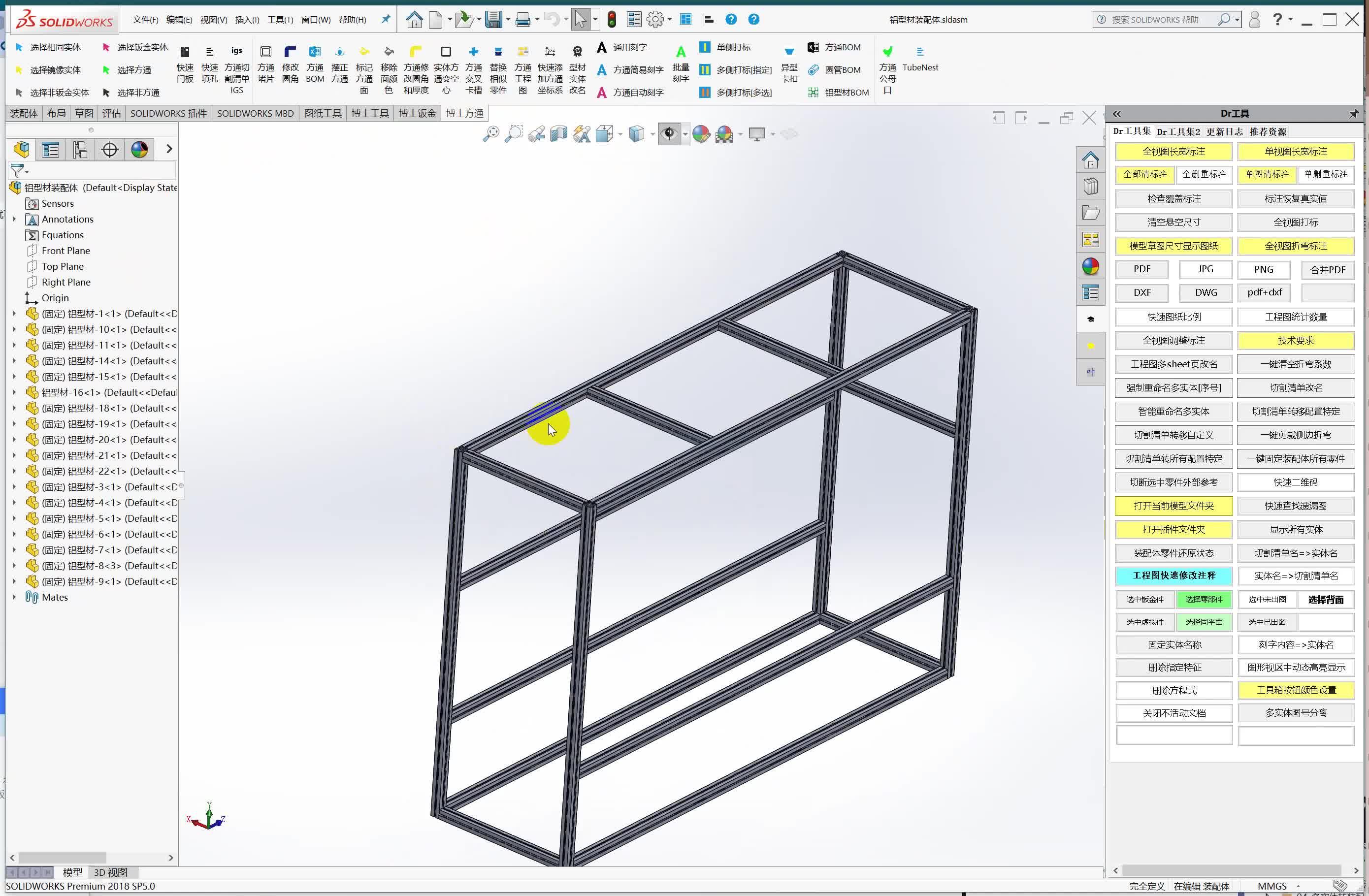Image resolution: width=1369 pixels, height=896 pixels.
Task: Toggle the Hide/Show Items eye button
Action: coord(669,134)
